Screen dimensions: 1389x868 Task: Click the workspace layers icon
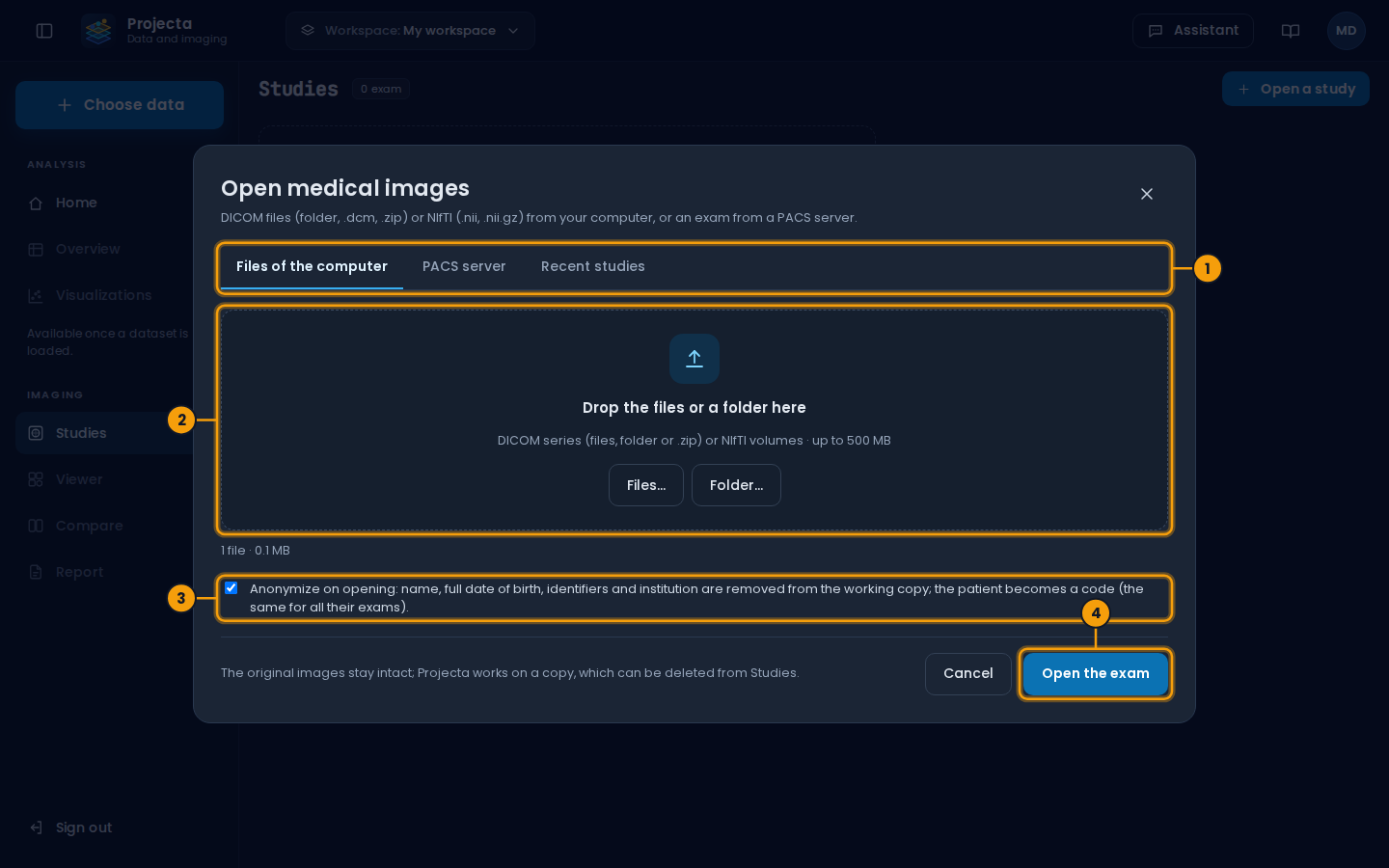click(308, 31)
